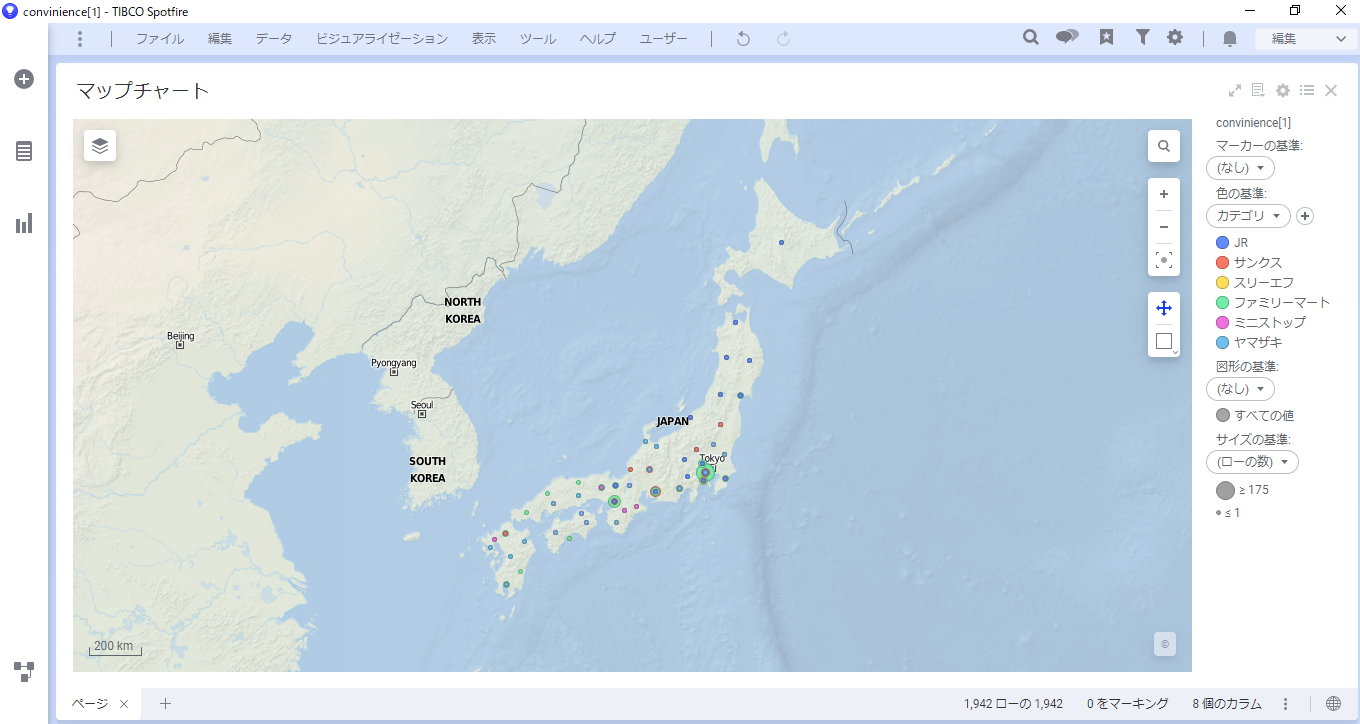Open the data canvas icon at sidebar bottom
The width and height of the screenshot is (1360, 724).
24,671
